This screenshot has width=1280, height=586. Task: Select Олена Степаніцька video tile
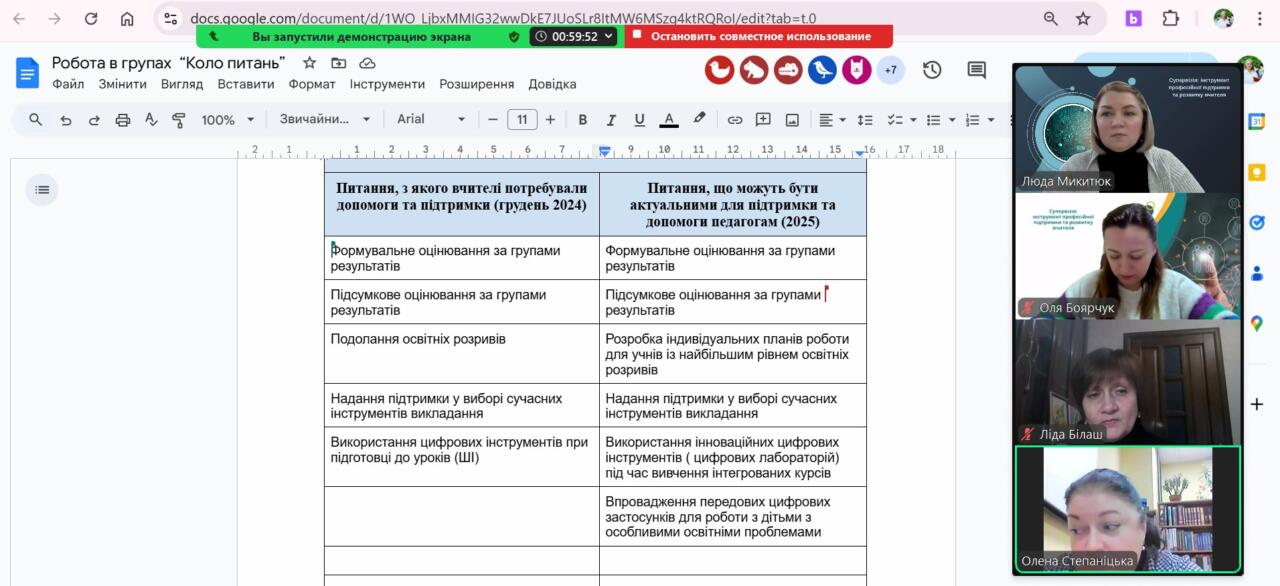click(1128, 508)
